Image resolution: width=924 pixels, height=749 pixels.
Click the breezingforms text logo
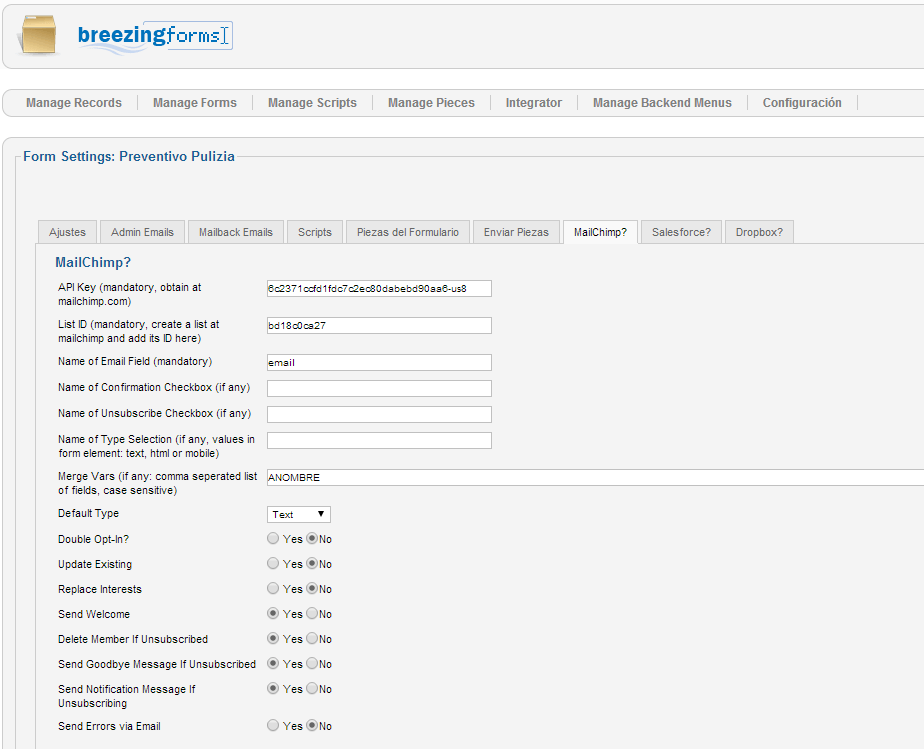[x=156, y=37]
